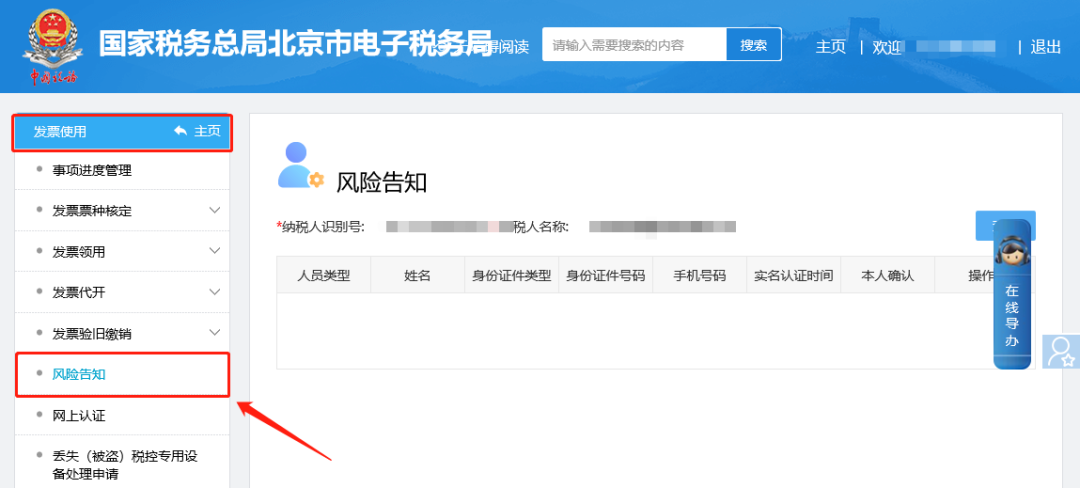Click 退出 to log out
Viewport: 1080px width, 488px height.
[1046, 47]
